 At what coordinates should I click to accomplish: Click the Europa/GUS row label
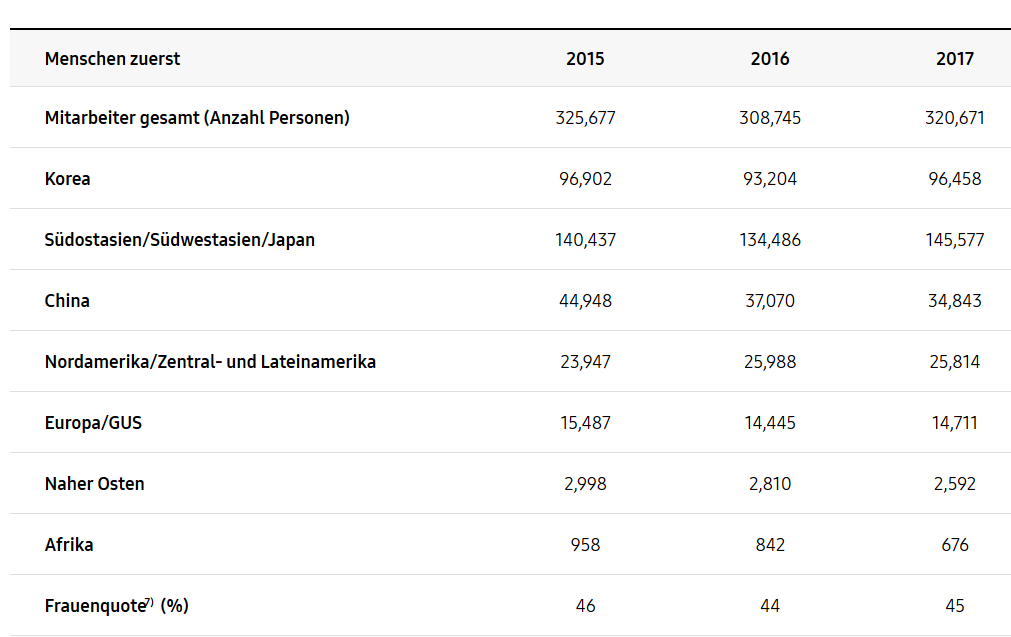(93, 423)
